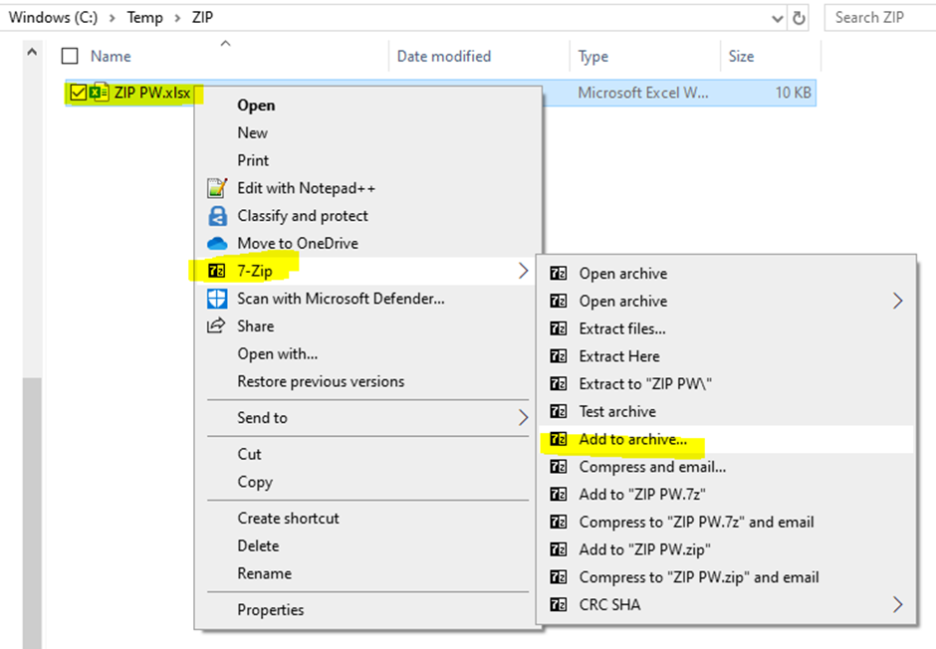Click the refresh icon in address bar

(799, 18)
